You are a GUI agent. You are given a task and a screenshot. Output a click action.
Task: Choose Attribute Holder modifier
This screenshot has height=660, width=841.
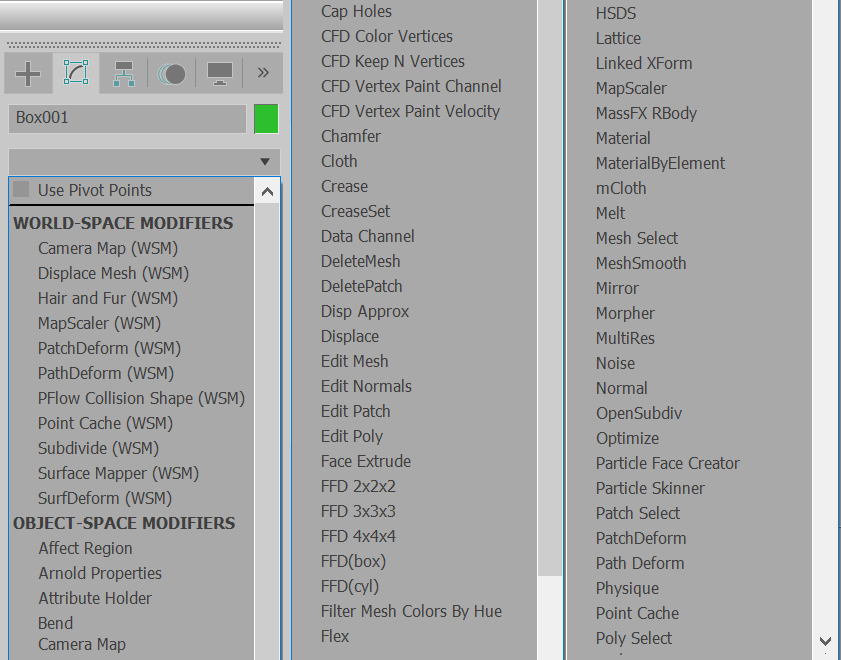(95, 598)
